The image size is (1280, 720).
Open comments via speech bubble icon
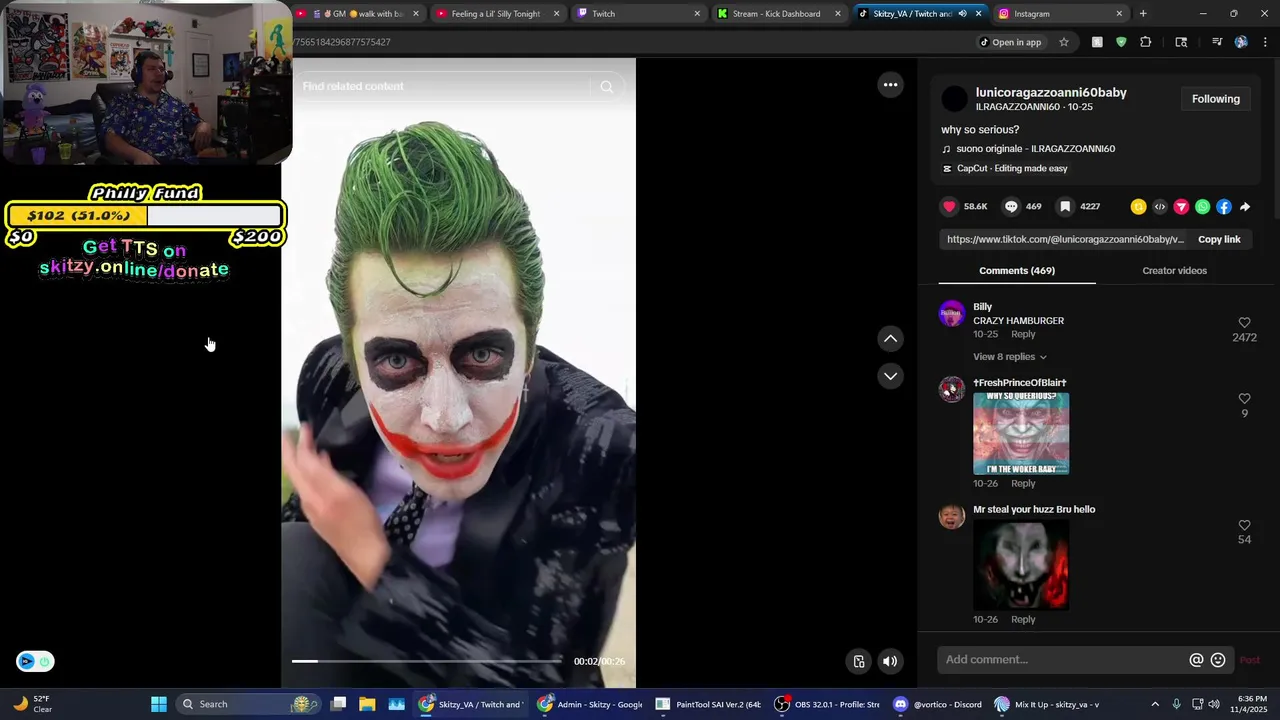pyautogui.click(x=1011, y=206)
